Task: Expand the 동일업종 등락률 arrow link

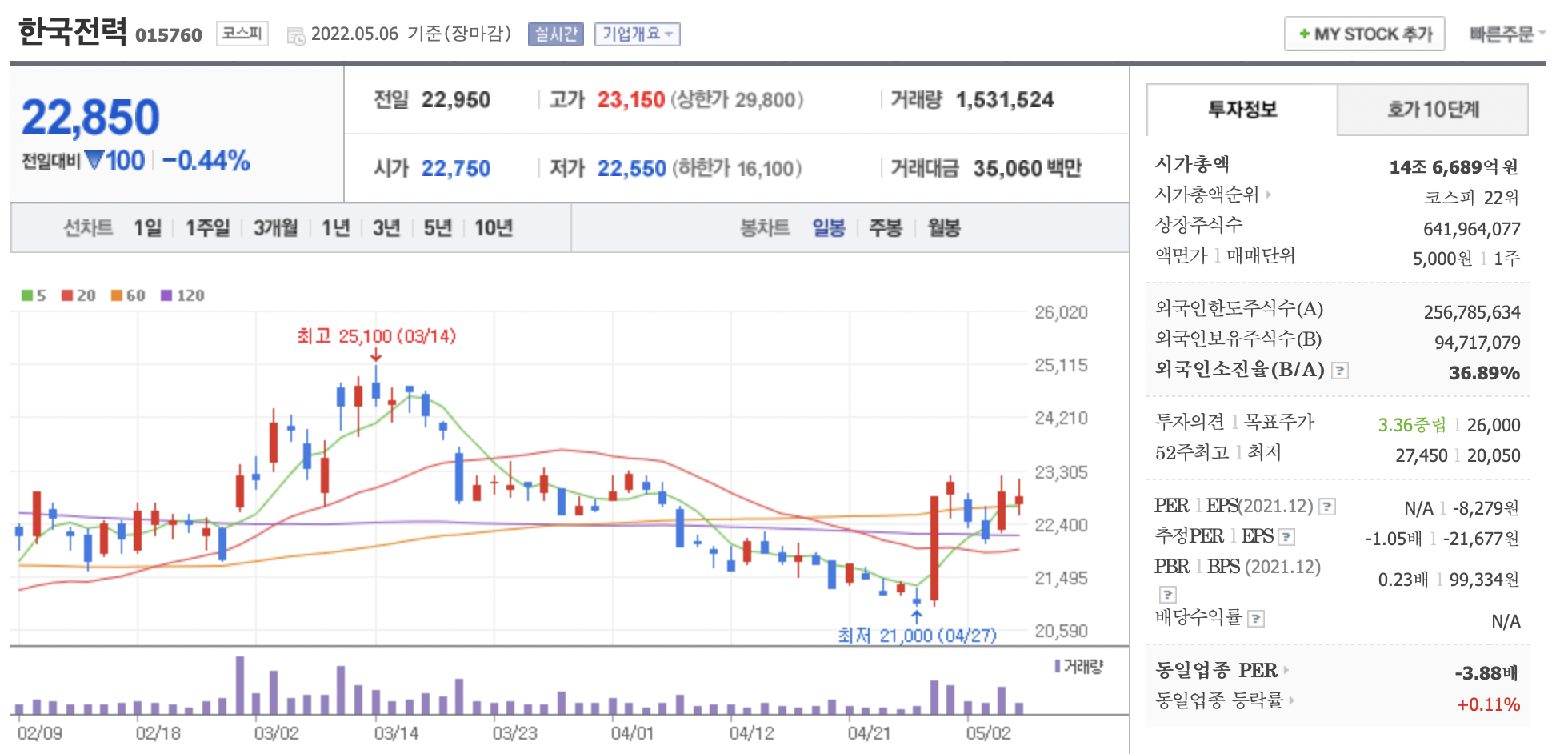Action: [1291, 700]
